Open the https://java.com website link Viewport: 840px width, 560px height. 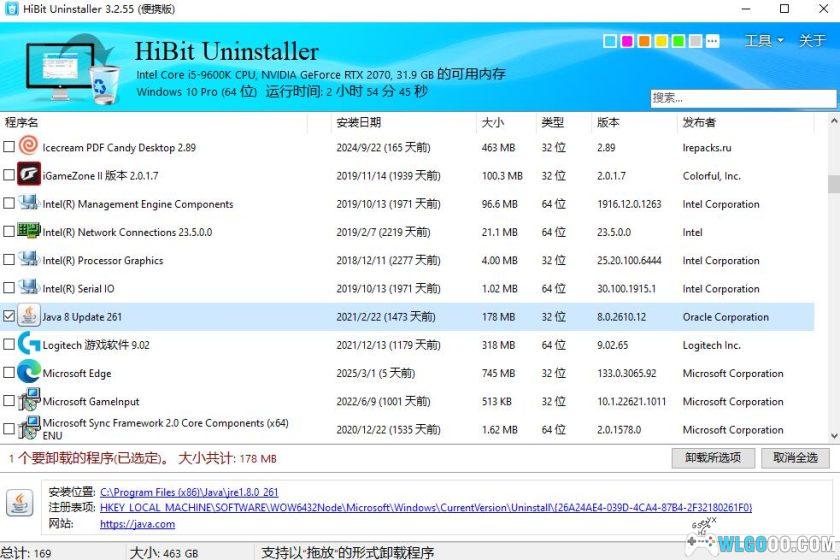coord(138,524)
